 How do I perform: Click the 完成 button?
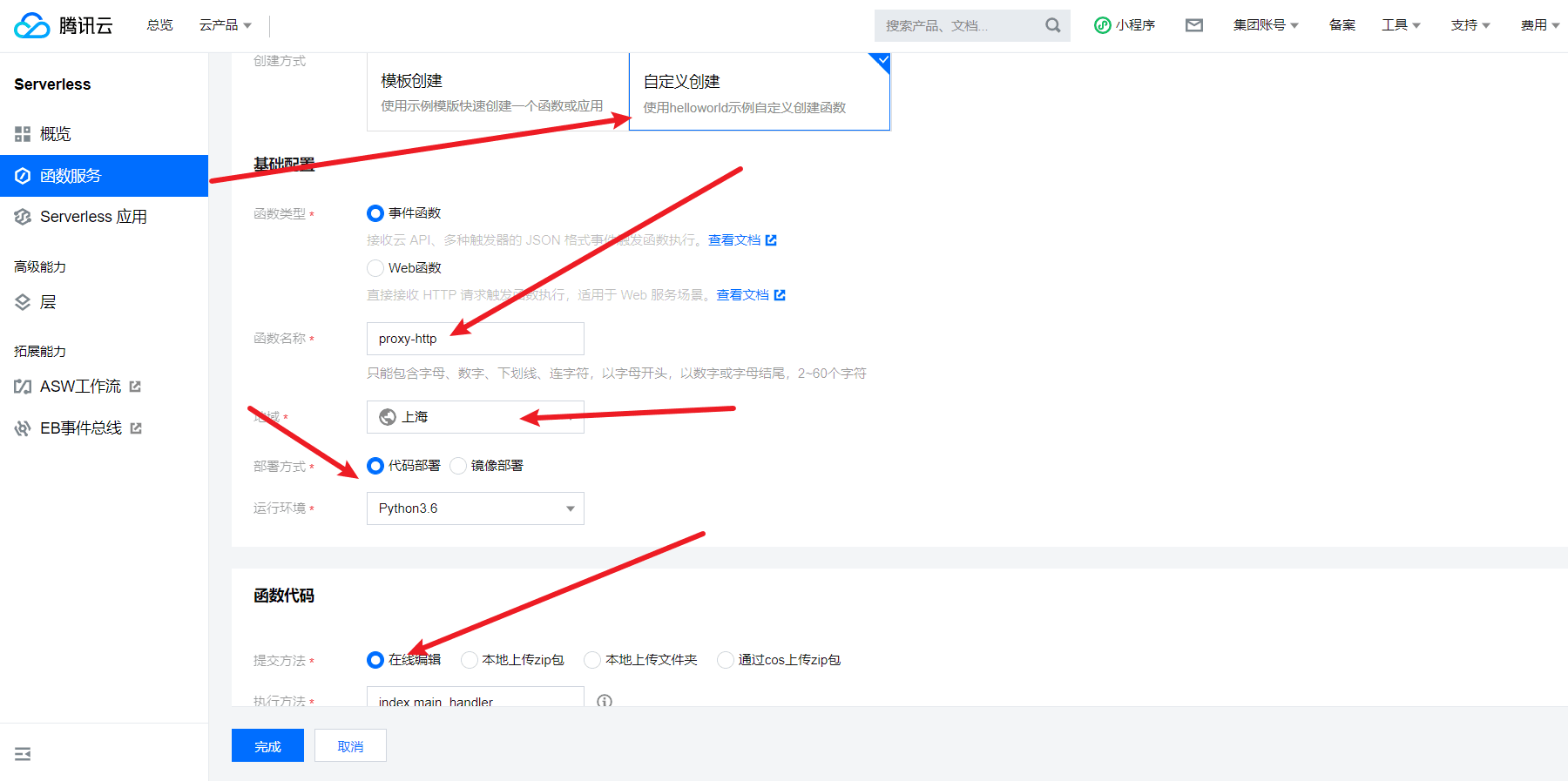(267, 745)
